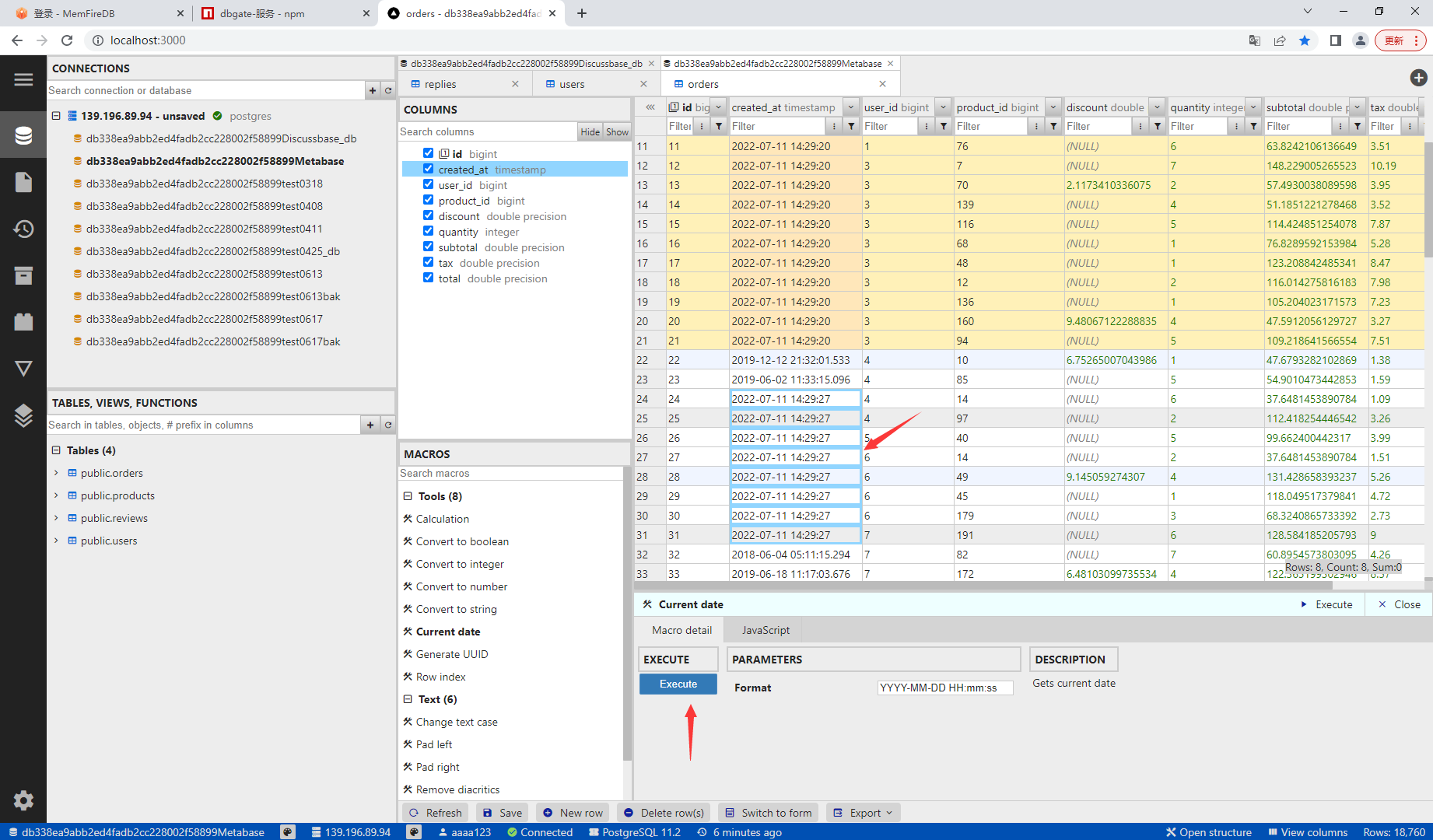Add a new connection with plus icon
Screen dimensions: 1433x840
tap(373, 91)
